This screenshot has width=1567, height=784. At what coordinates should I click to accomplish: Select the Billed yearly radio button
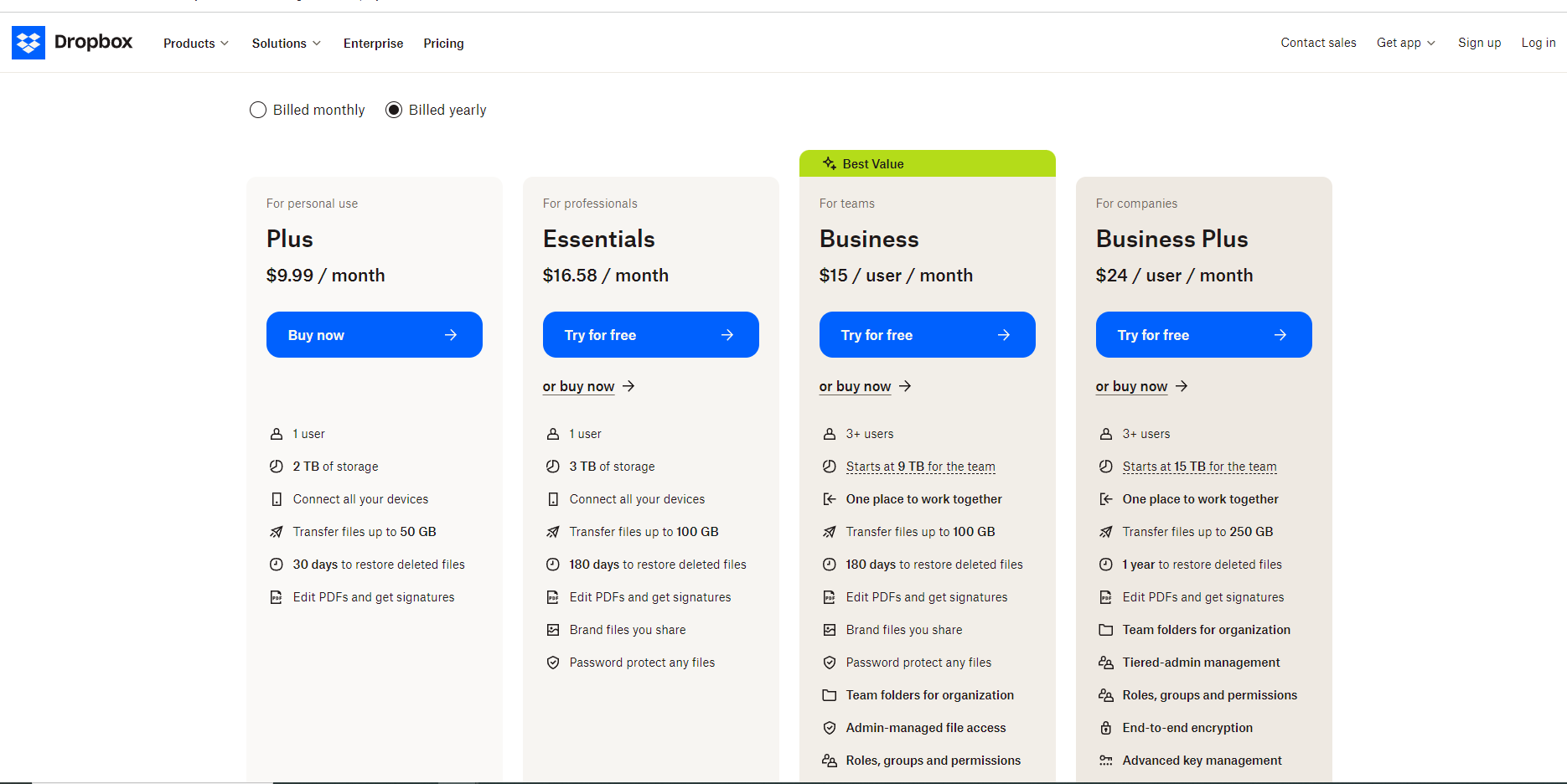coord(394,110)
